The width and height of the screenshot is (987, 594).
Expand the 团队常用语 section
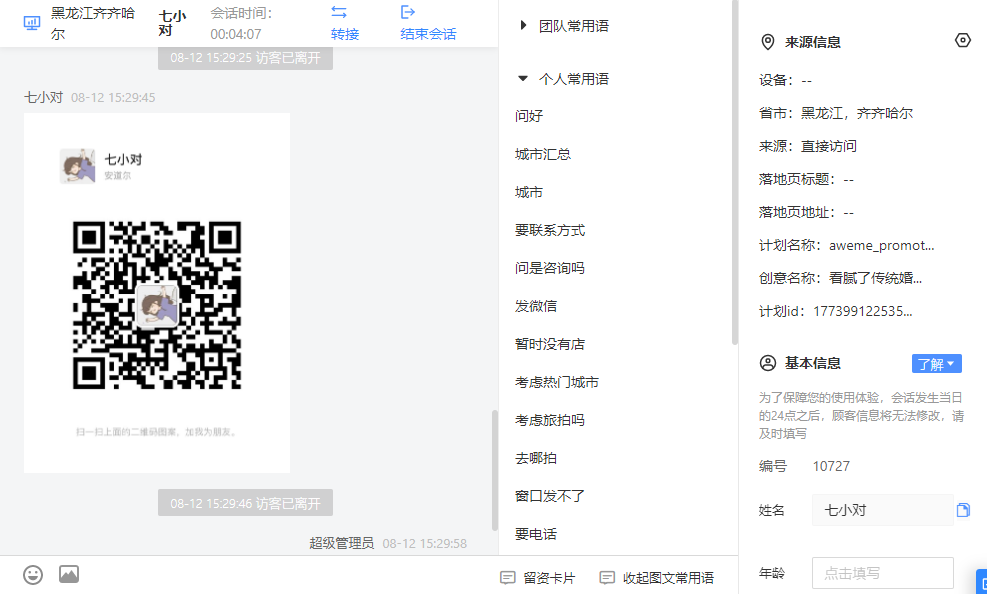pos(523,25)
